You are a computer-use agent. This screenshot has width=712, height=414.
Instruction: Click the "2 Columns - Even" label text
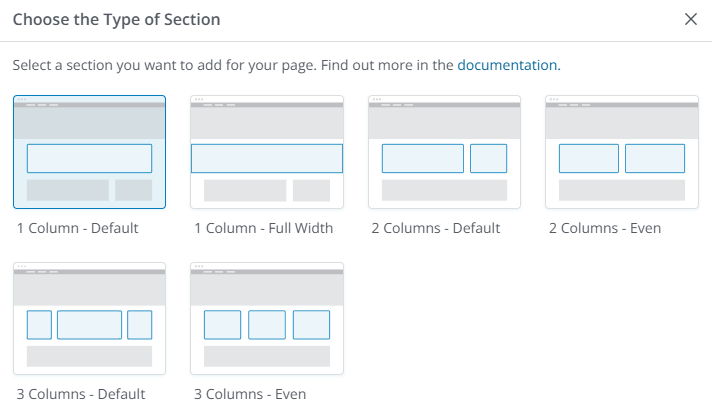click(605, 228)
